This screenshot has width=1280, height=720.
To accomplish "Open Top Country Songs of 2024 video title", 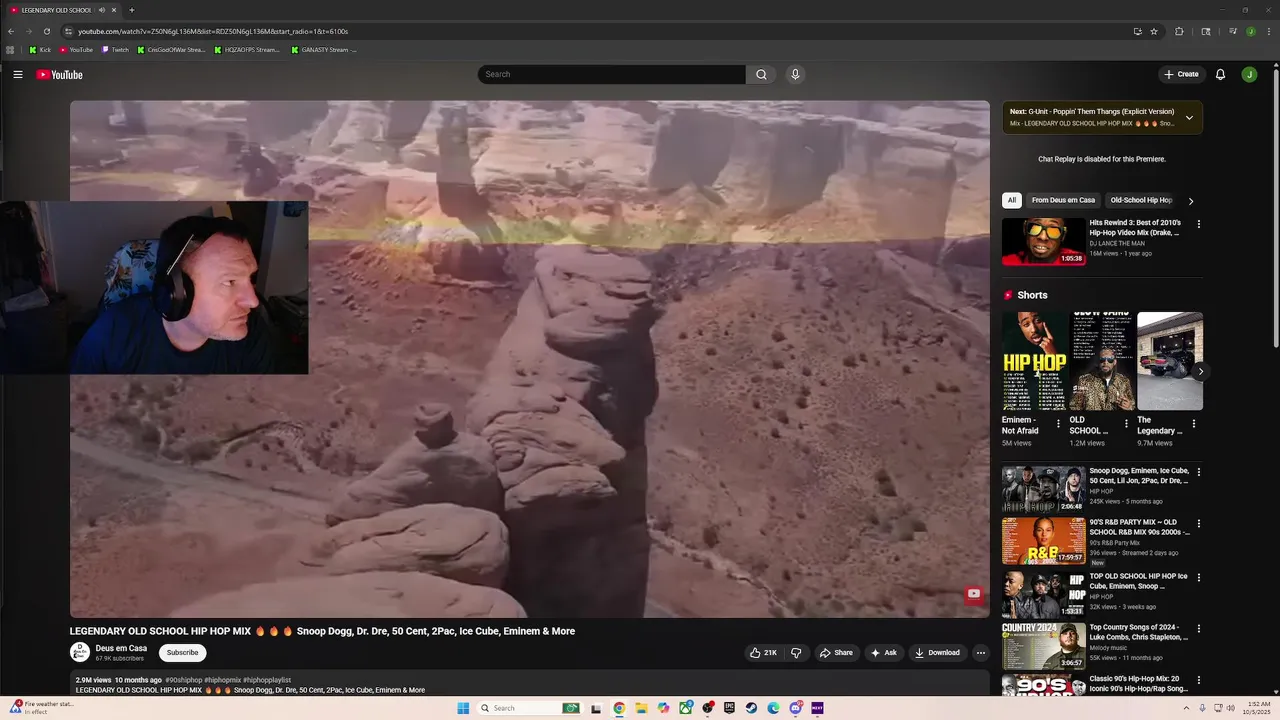I will [x=1139, y=632].
